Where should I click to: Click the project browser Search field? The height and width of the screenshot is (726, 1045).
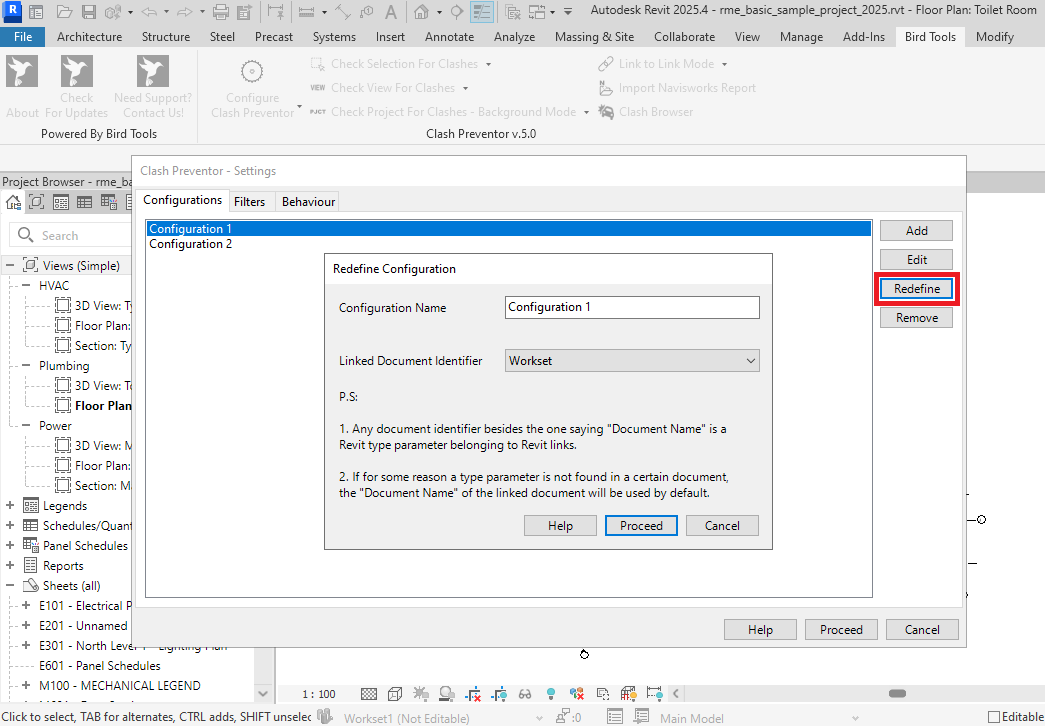[x=71, y=235]
